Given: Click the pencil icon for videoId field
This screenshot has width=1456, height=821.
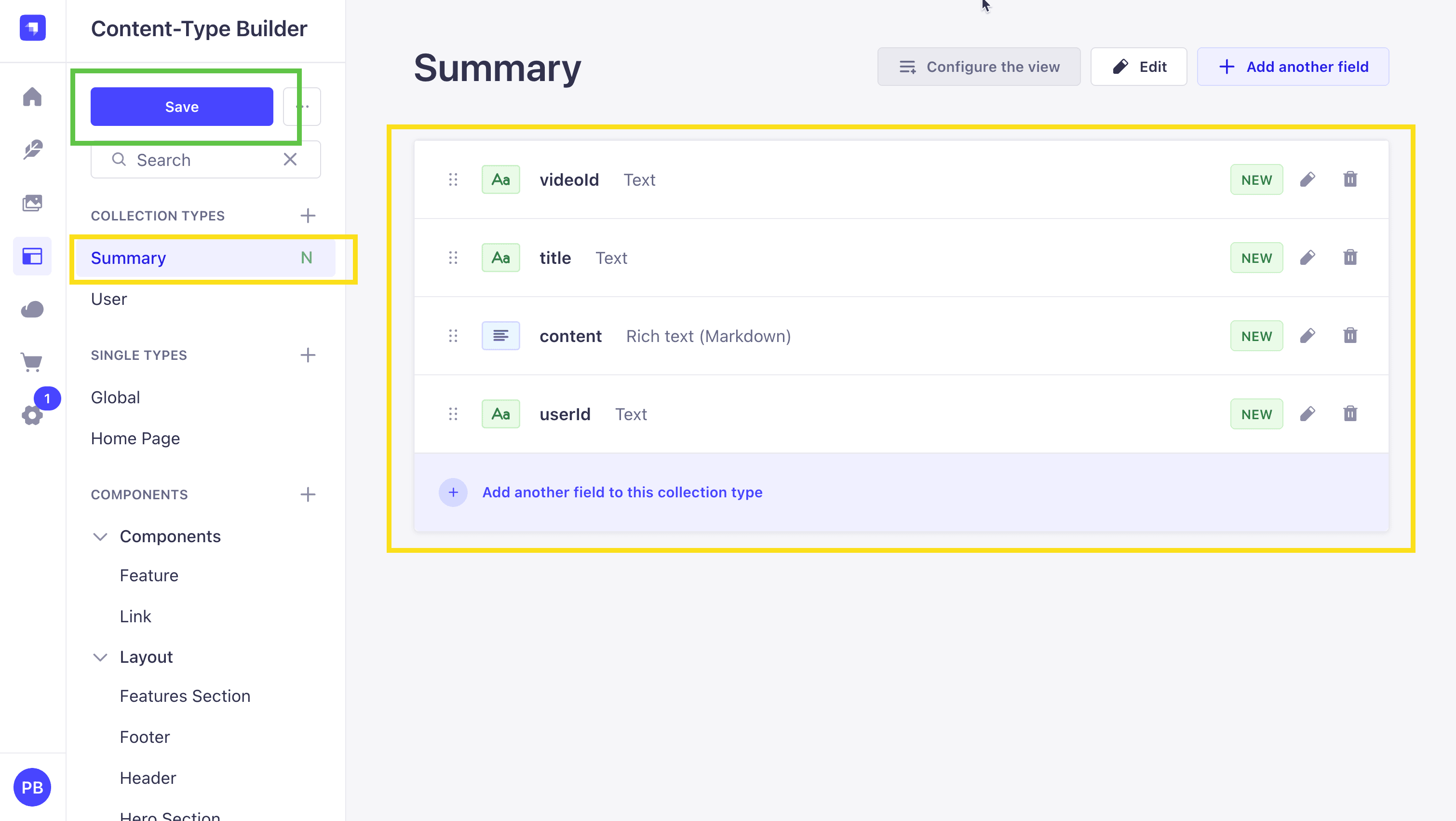Looking at the screenshot, I should pyautogui.click(x=1308, y=180).
